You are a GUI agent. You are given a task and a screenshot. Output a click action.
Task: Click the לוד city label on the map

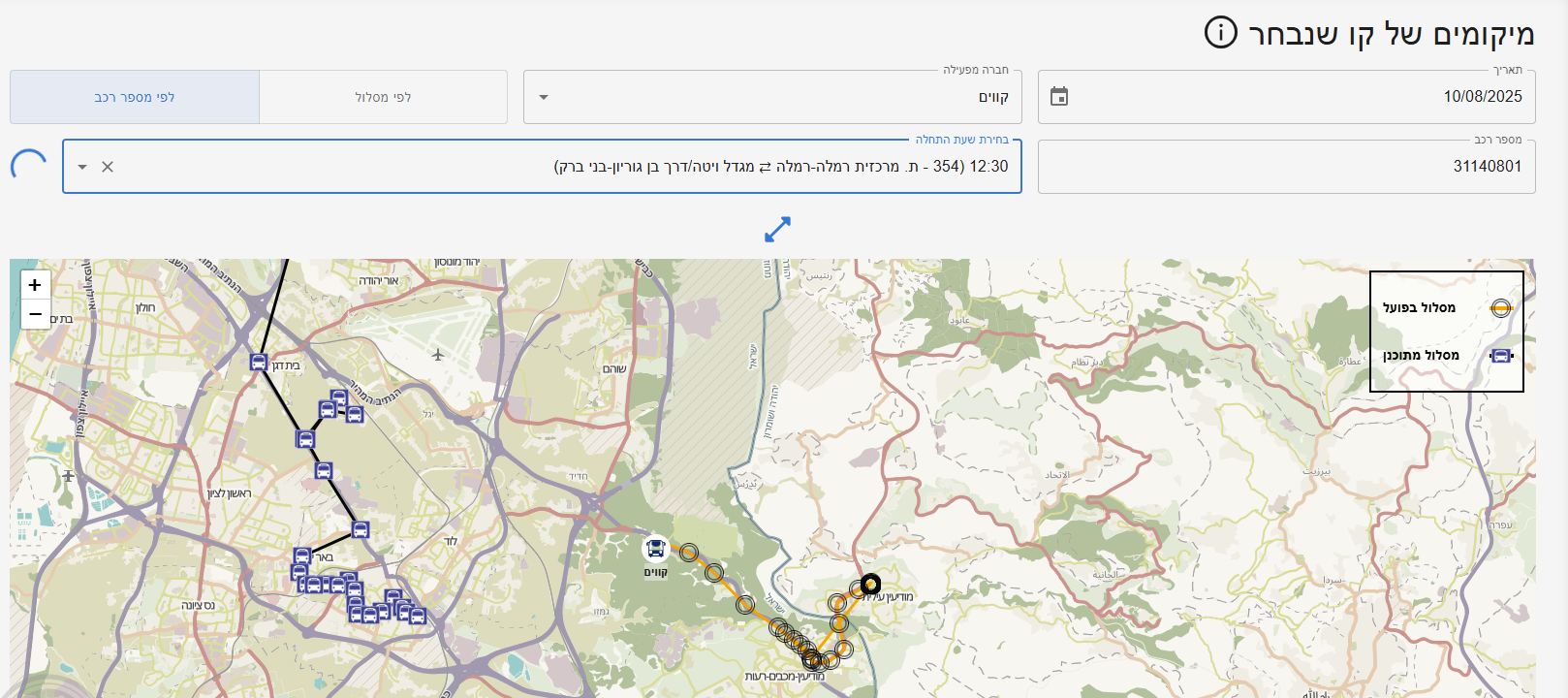(451, 541)
